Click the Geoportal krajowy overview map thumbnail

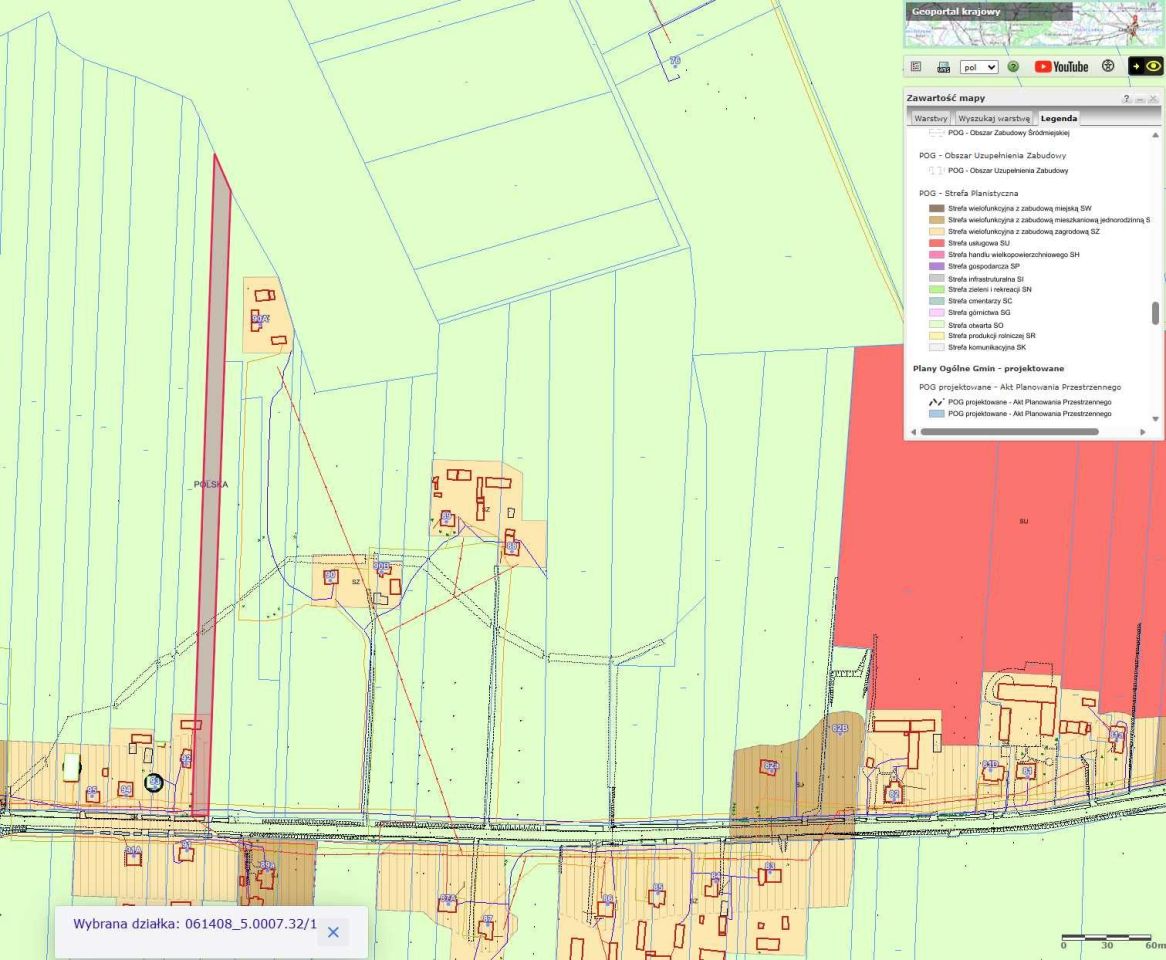pyautogui.click(x=1034, y=25)
